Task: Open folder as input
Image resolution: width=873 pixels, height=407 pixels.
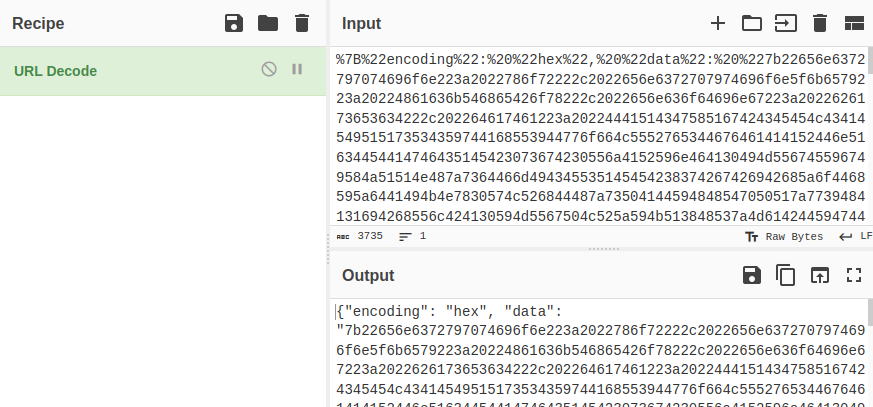Action: point(751,23)
